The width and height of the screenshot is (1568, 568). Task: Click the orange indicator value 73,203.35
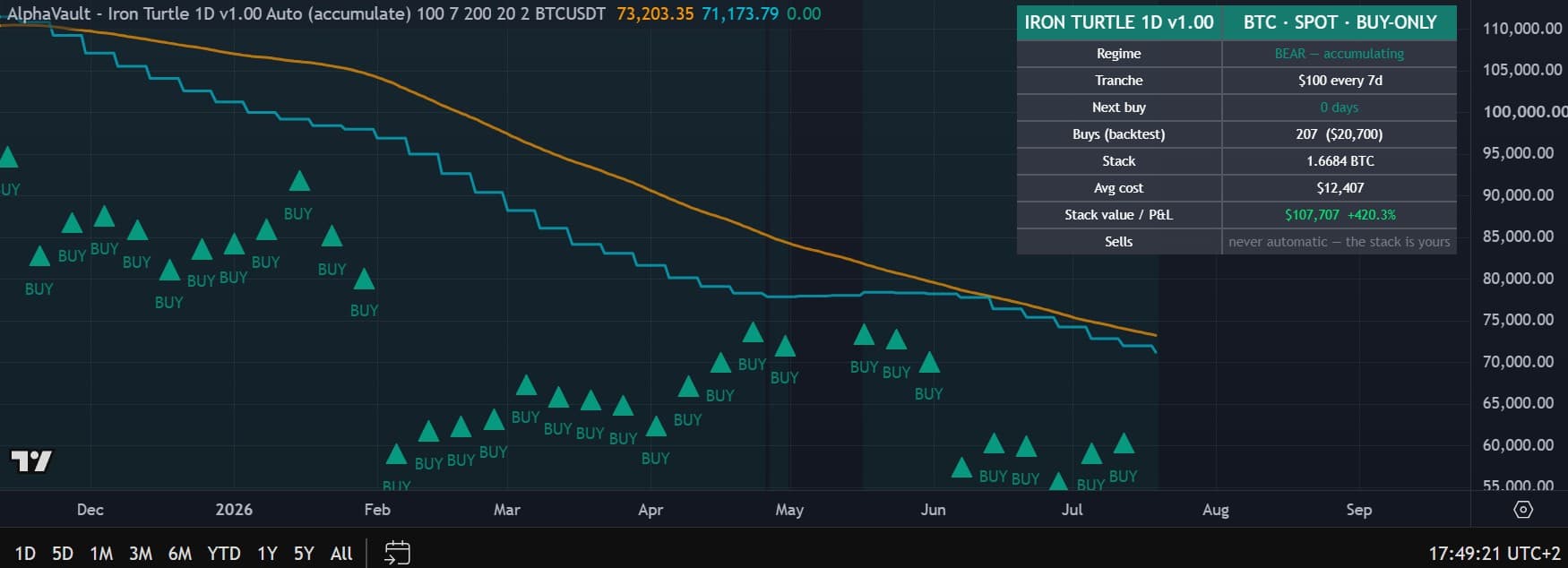655,14
